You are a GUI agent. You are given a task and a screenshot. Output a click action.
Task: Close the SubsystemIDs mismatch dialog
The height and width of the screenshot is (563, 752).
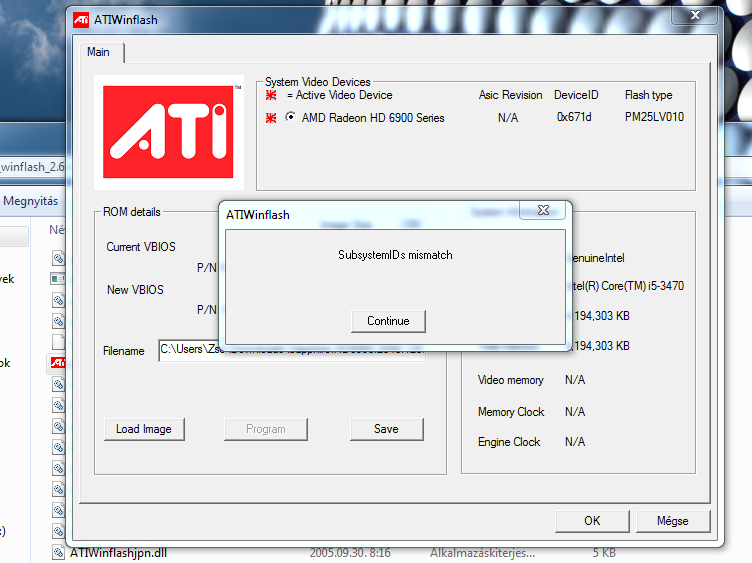(543, 210)
